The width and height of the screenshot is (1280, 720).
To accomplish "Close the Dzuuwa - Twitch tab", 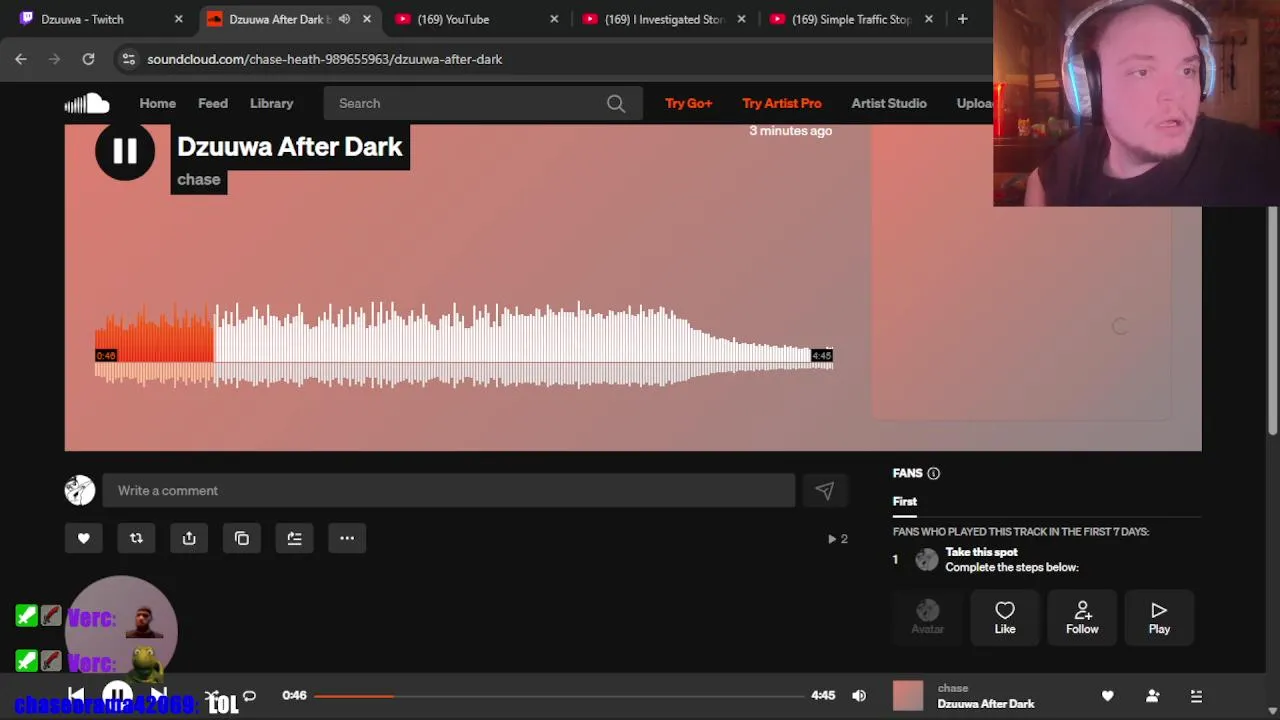I will pos(179,19).
